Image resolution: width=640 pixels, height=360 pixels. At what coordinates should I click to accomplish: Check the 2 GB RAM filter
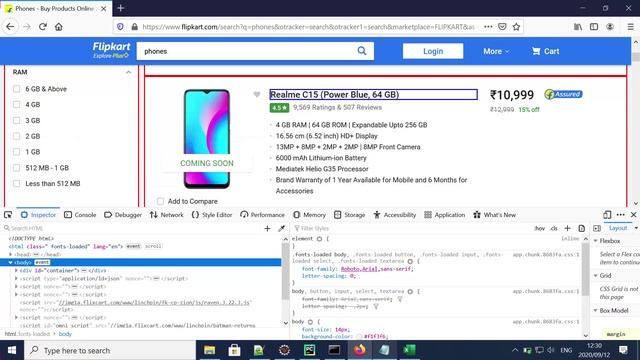pos(16,136)
